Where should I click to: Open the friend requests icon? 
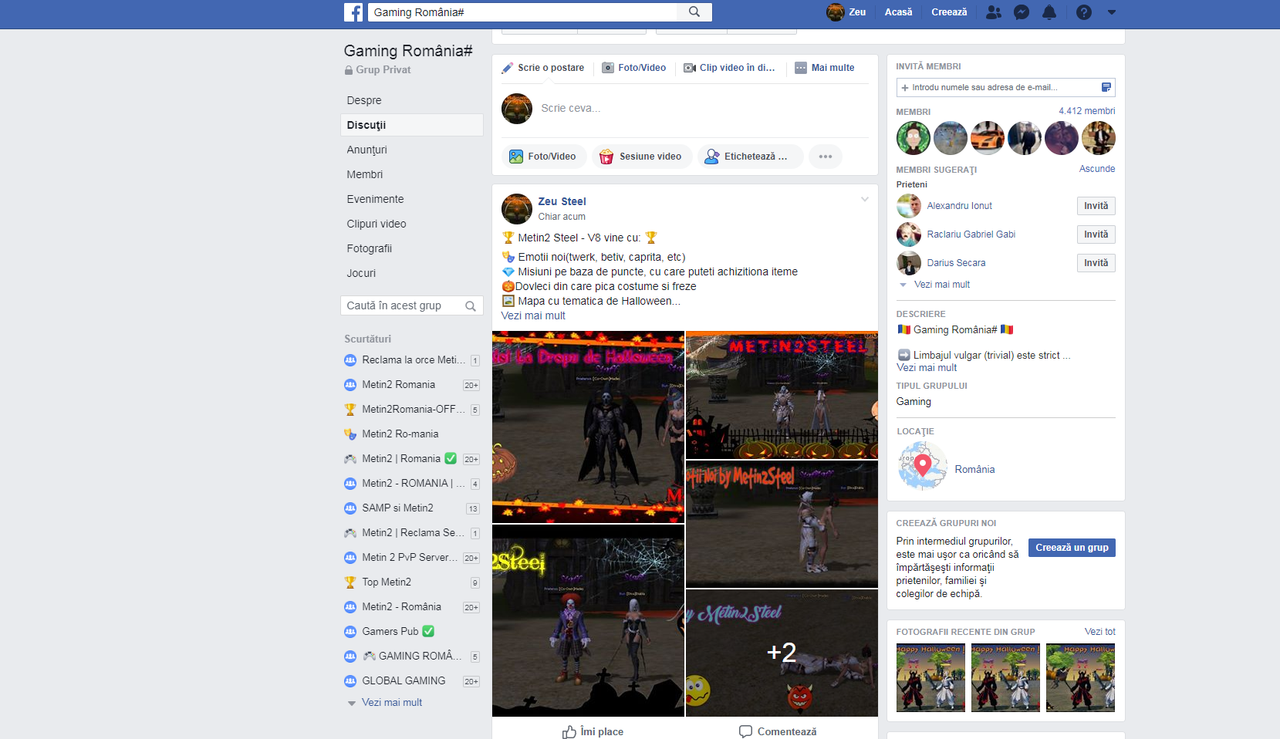(992, 11)
